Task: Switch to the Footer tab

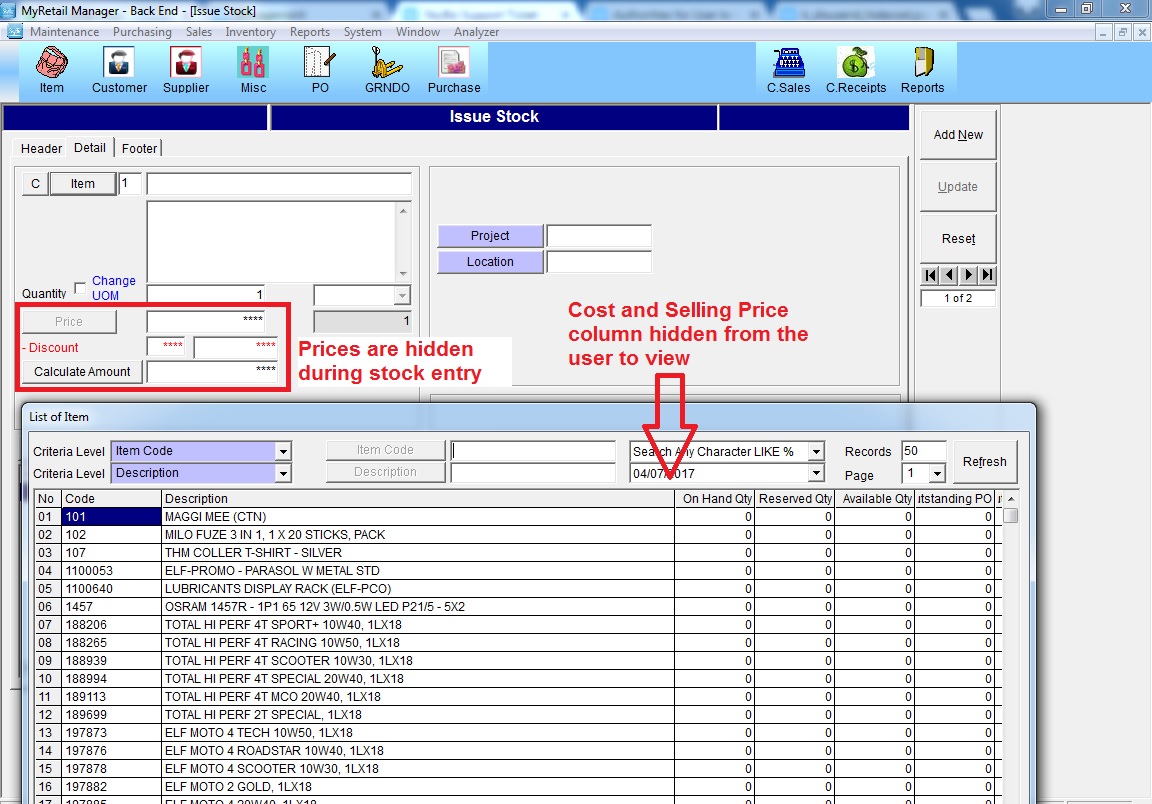Action: click(139, 148)
